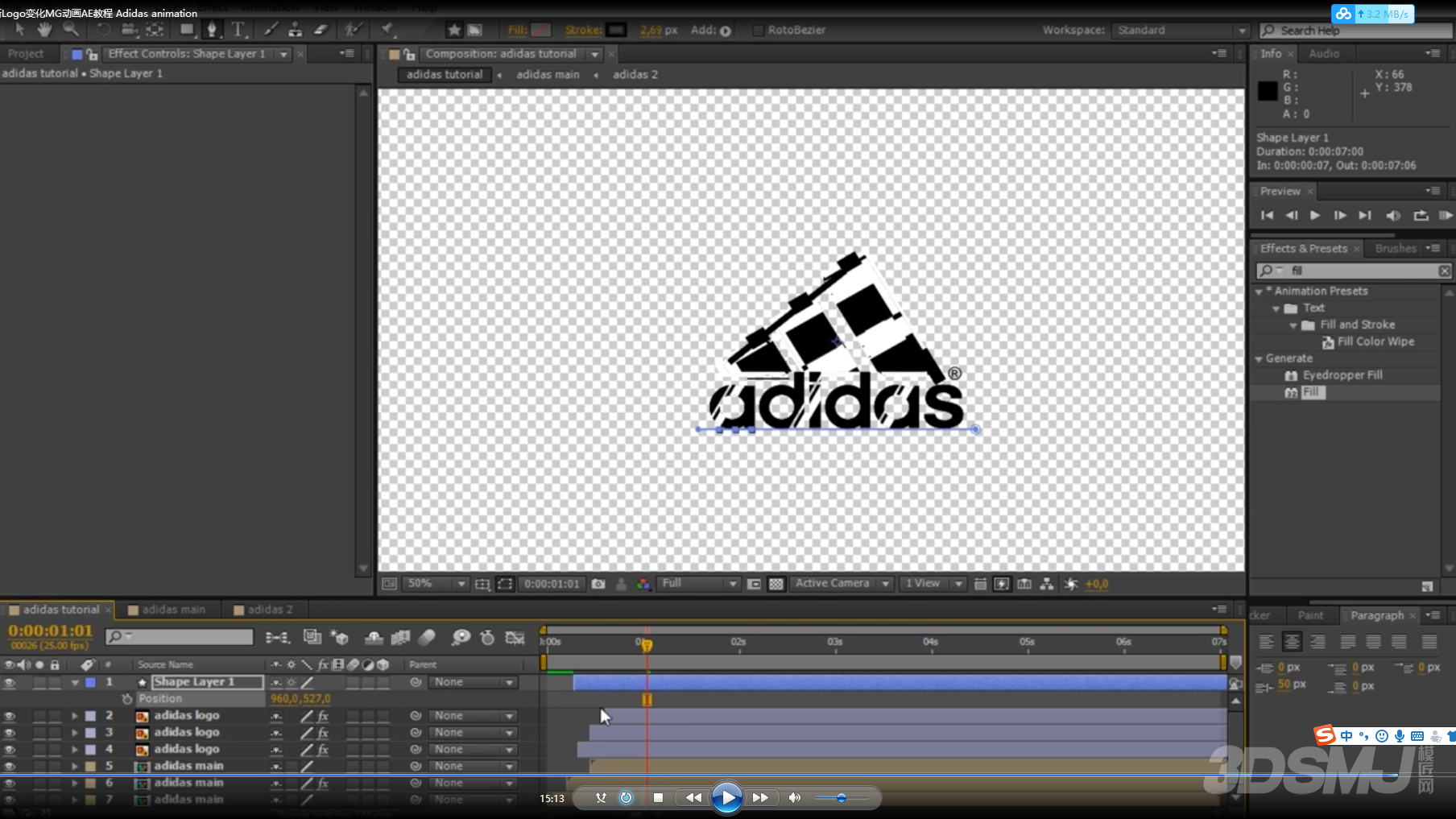The image size is (1456, 819).
Task: Open the 1 View layout dropdown
Action: click(933, 584)
